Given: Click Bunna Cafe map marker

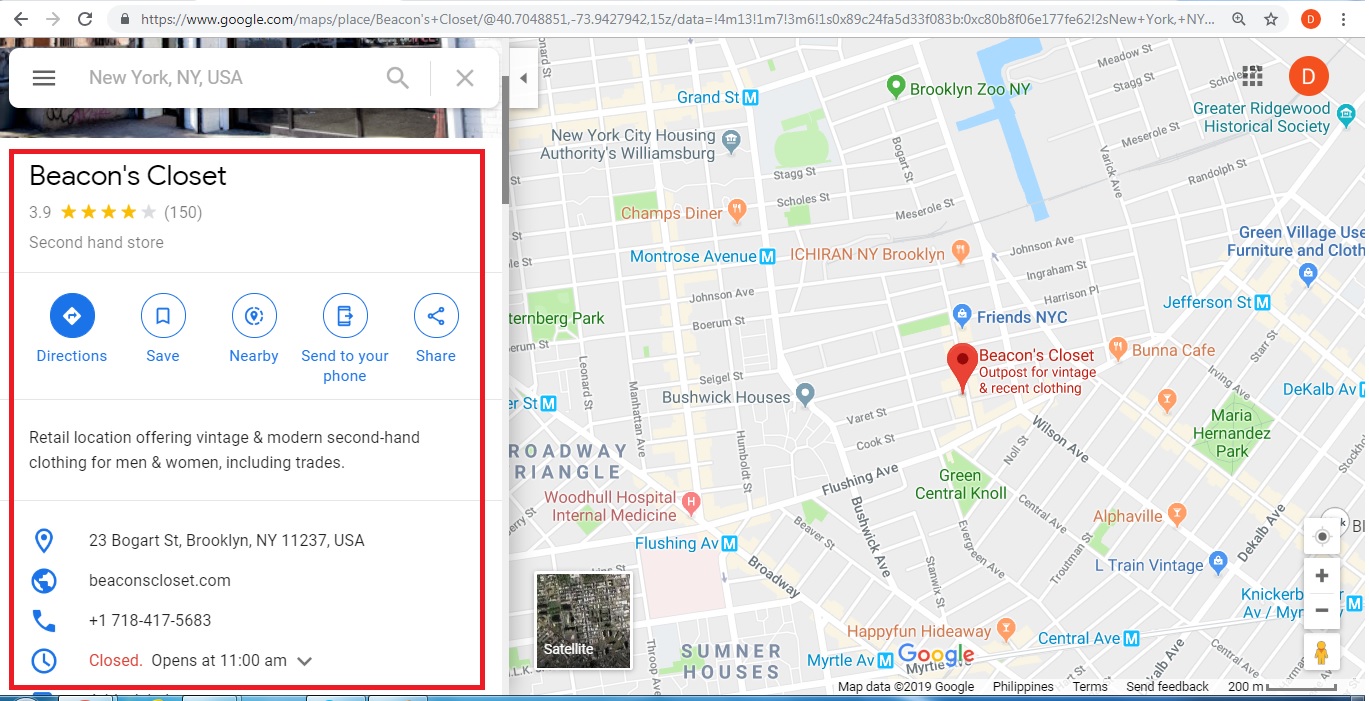Looking at the screenshot, I should (1116, 349).
